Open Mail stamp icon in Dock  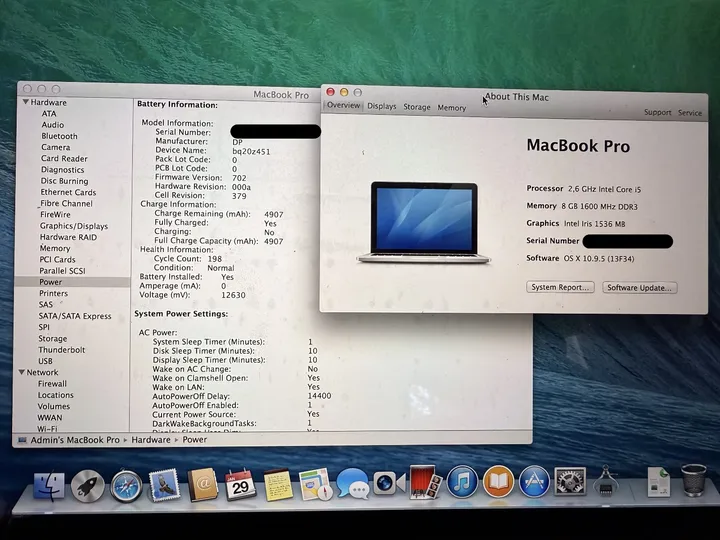point(164,484)
